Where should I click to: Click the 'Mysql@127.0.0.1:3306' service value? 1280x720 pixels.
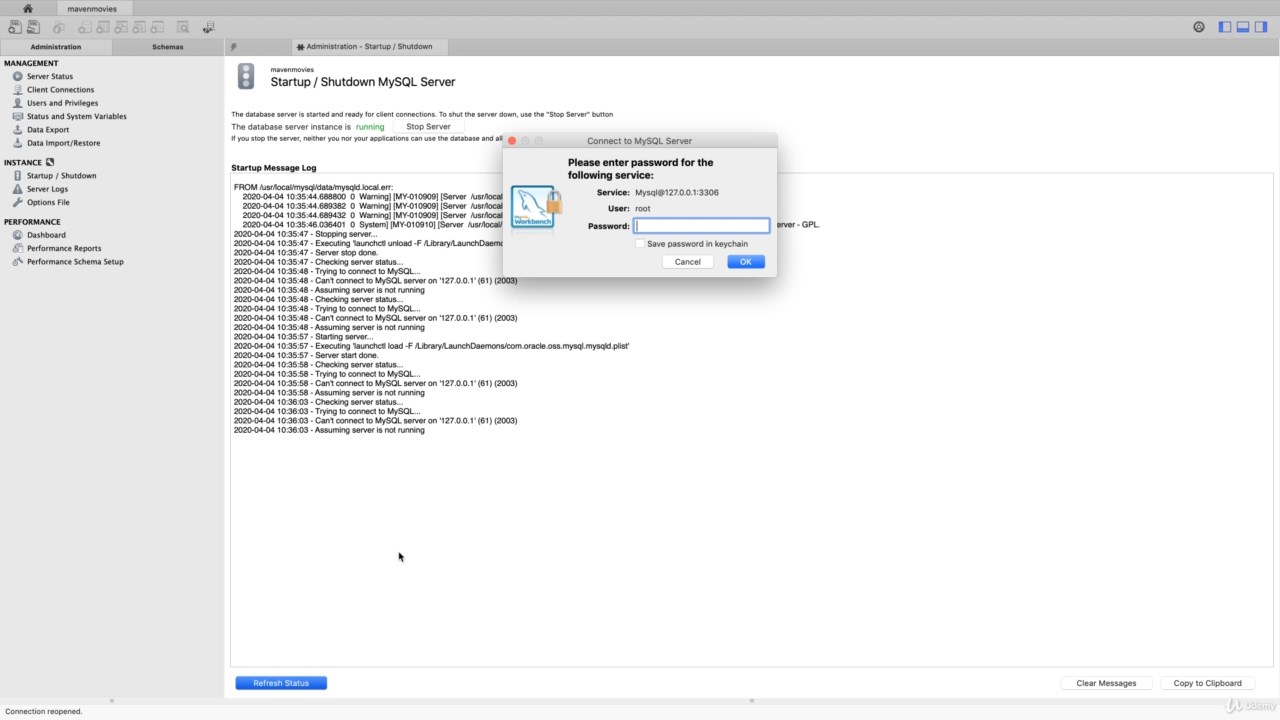677,193
